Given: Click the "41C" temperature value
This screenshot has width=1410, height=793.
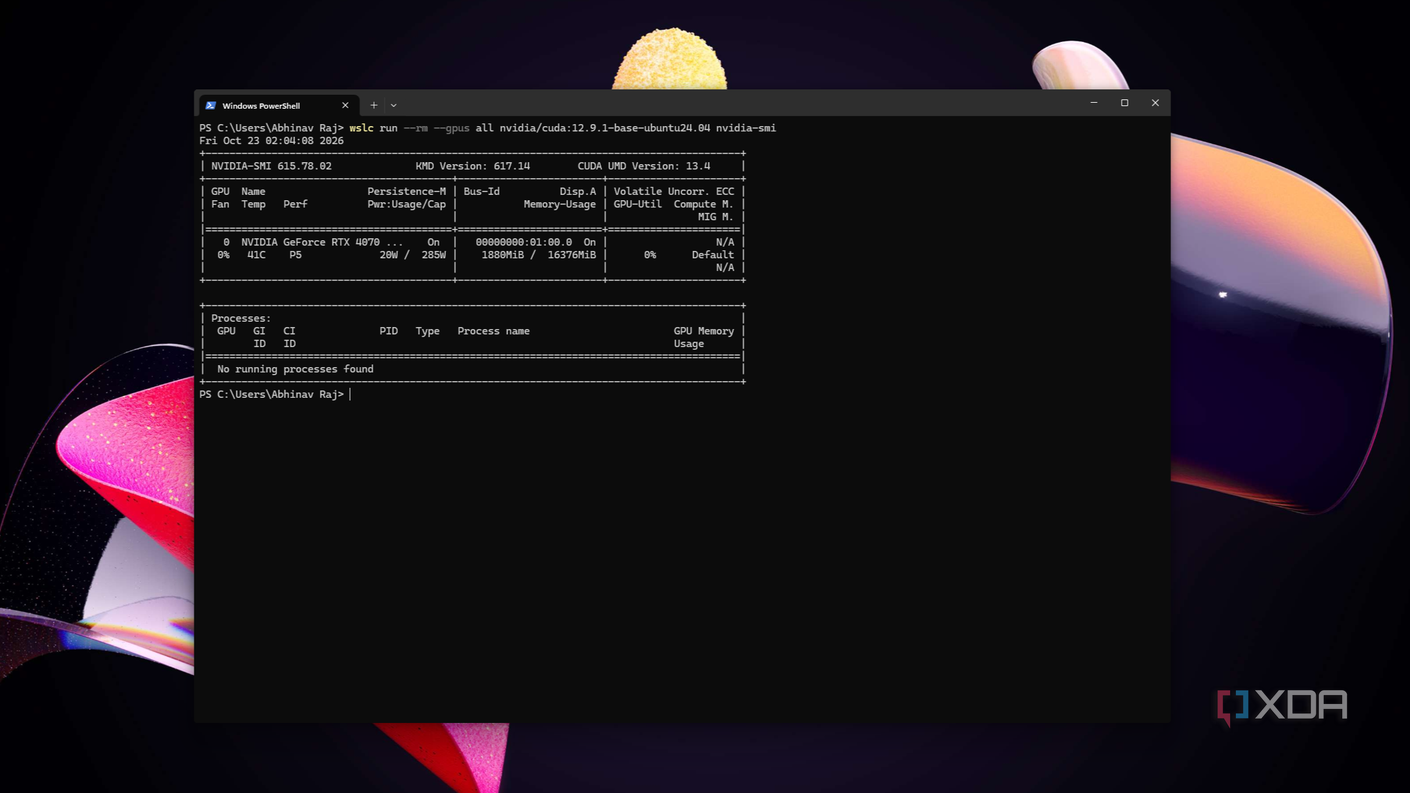Looking at the screenshot, I should click(256, 255).
